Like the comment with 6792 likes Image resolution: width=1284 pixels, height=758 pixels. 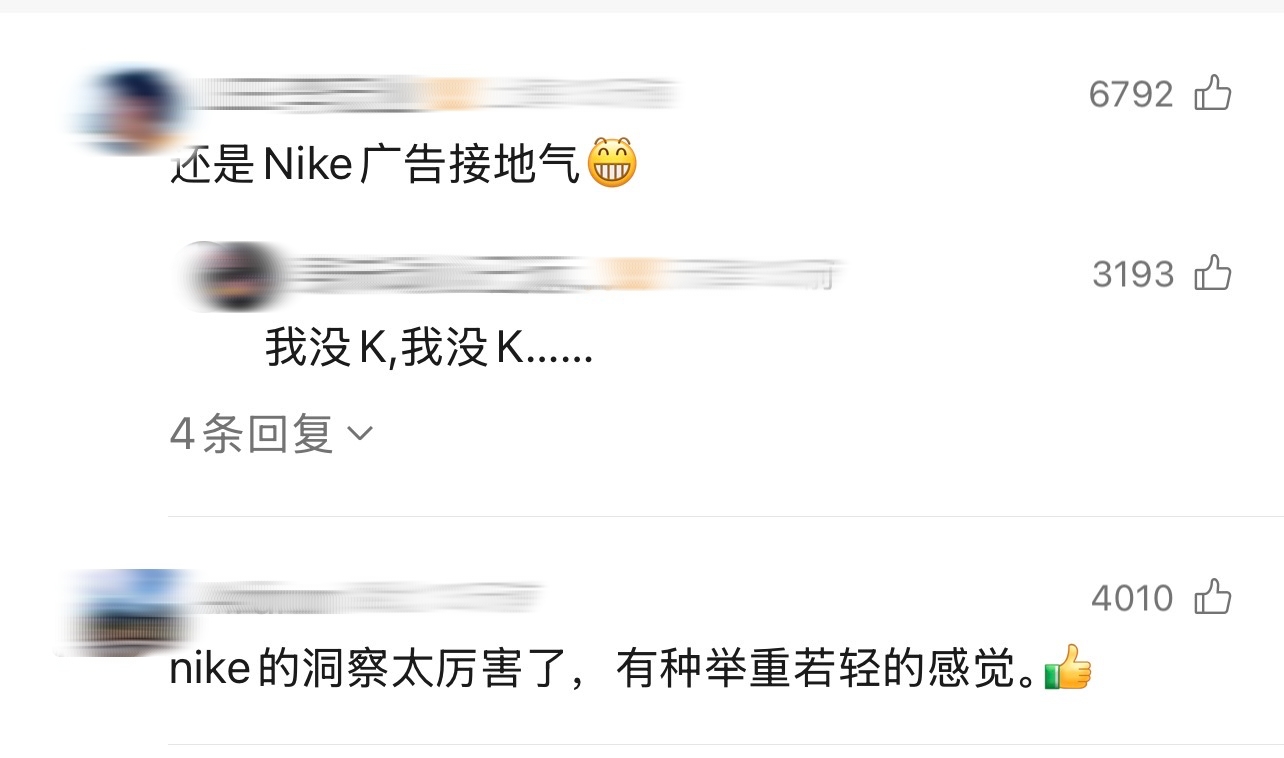point(1213,93)
